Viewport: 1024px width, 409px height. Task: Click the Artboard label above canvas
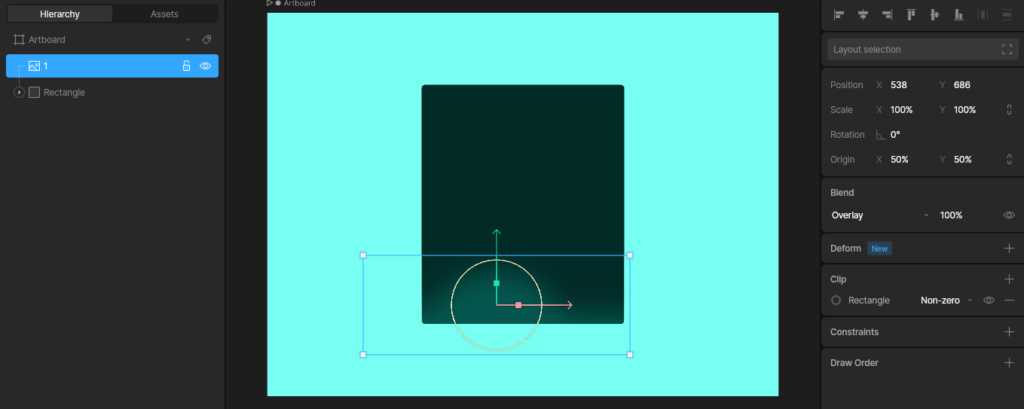coord(299,3)
